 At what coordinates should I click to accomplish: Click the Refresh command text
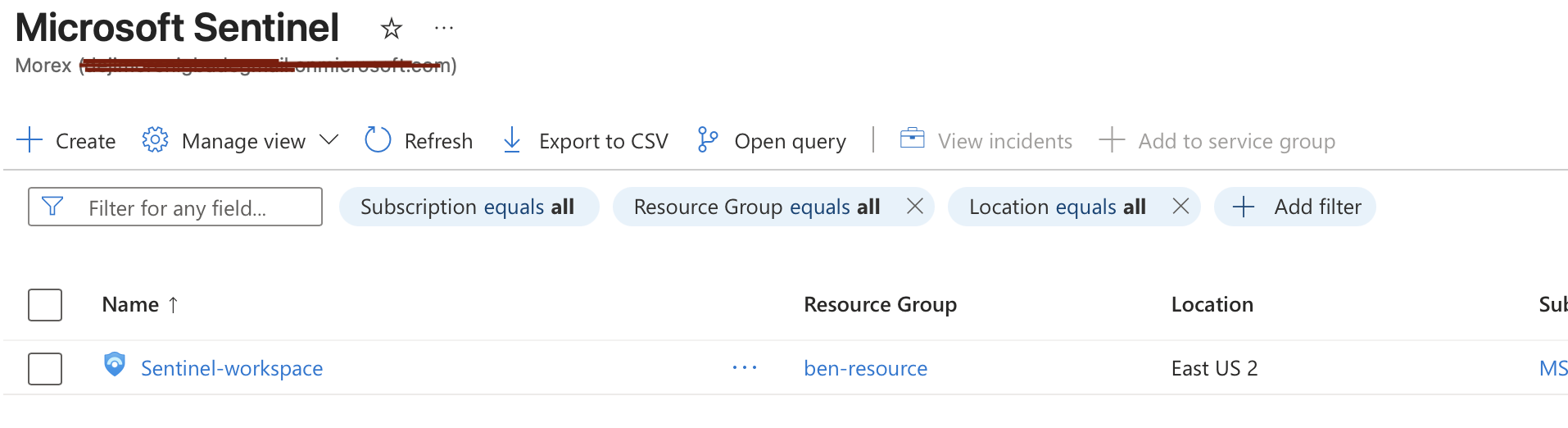[x=438, y=141]
